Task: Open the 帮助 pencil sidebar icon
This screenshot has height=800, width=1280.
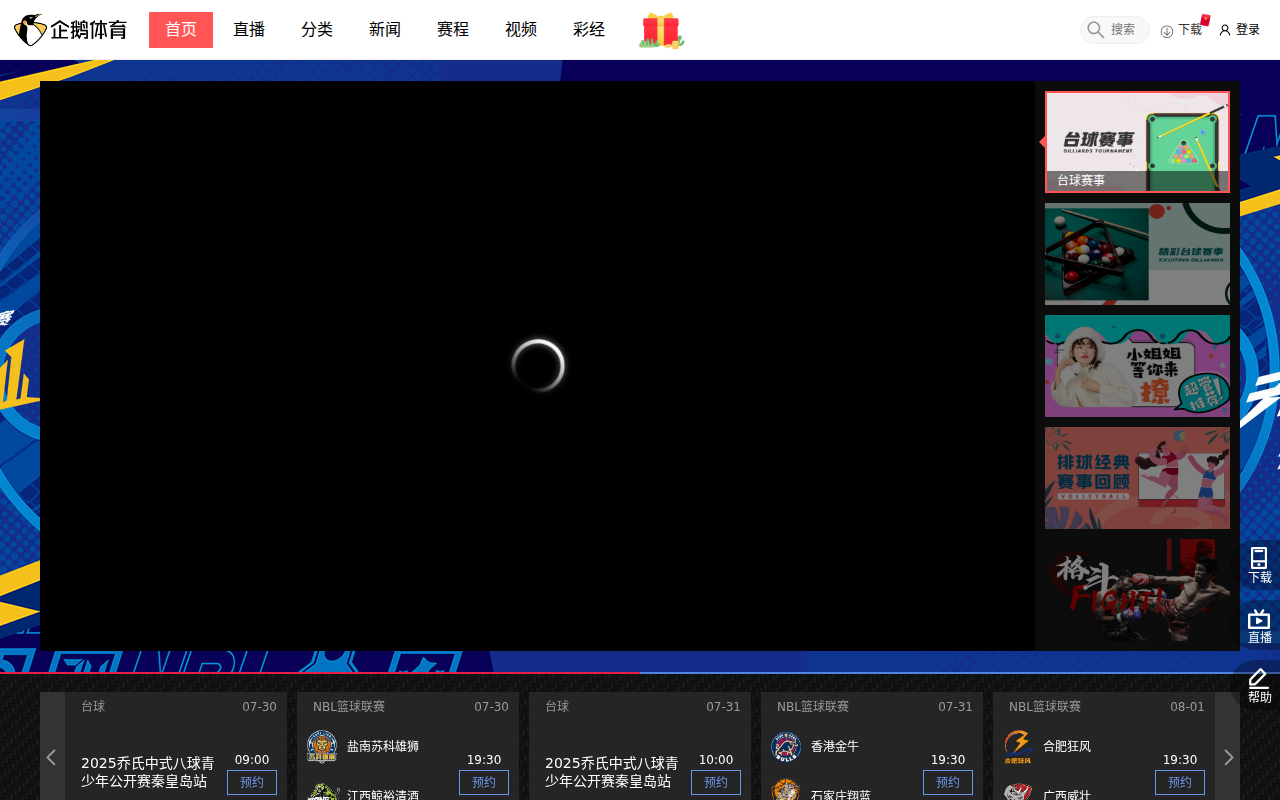Action: click(1259, 678)
